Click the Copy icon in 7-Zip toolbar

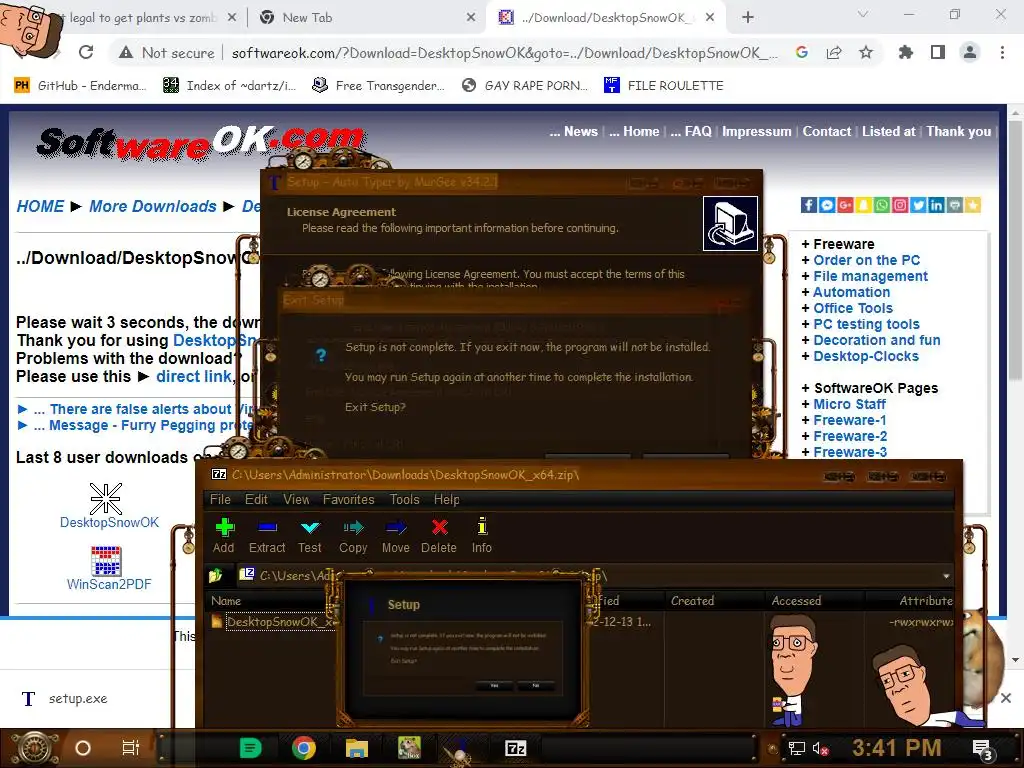[x=353, y=536]
